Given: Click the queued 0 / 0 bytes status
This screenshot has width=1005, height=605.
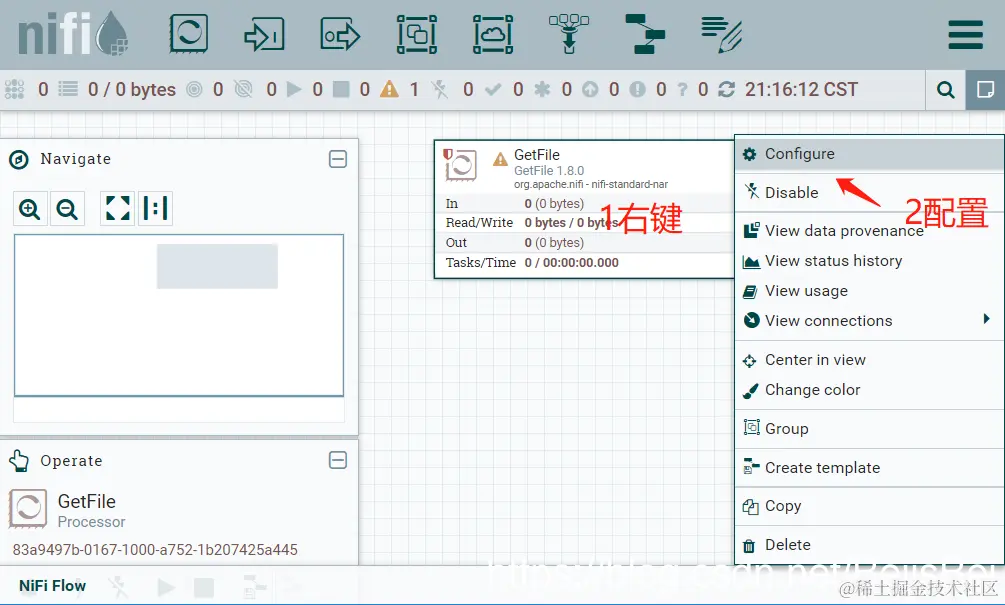Looking at the screenshot, I should coord(131,89).
